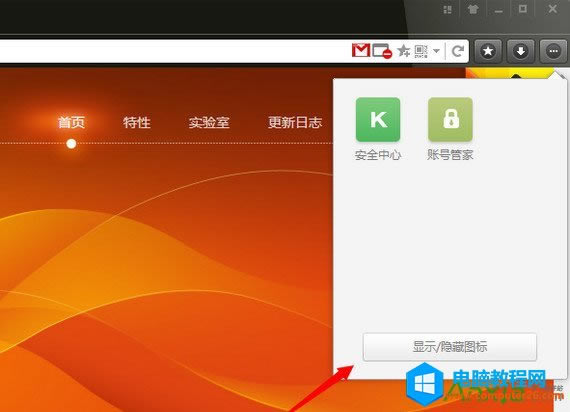The image size is (570, 412).
Task: Open the downloads arrow toolbar button
Action: pos(521,51)
